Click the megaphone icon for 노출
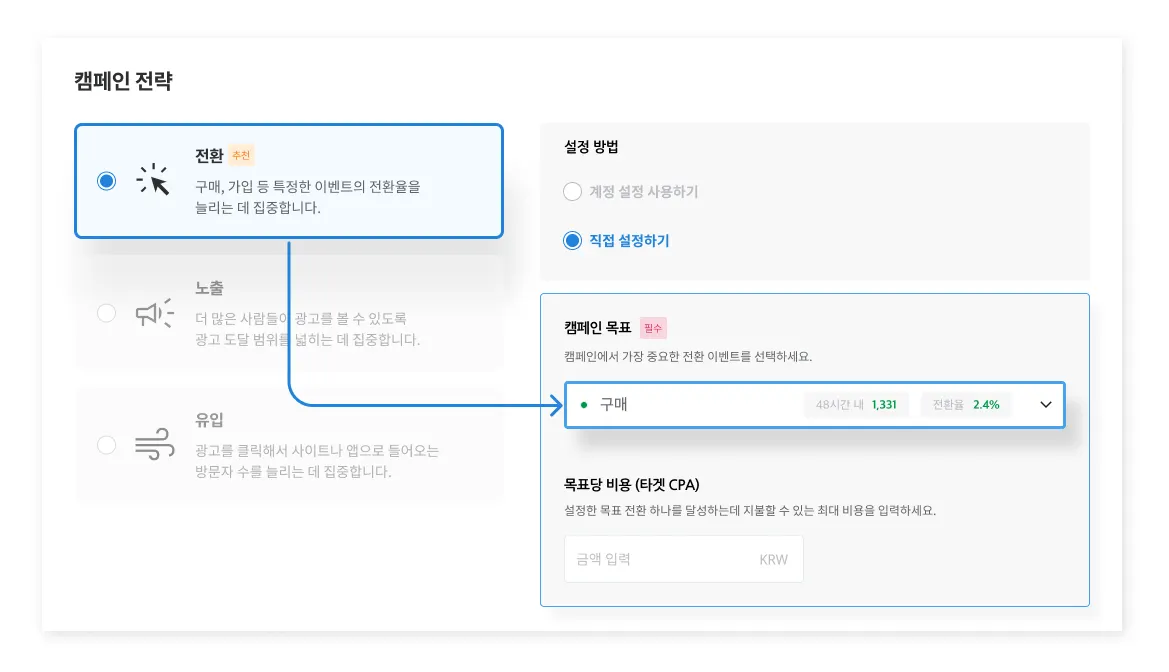The width and height of the screenshot is (1169, 672). point(154,313)
